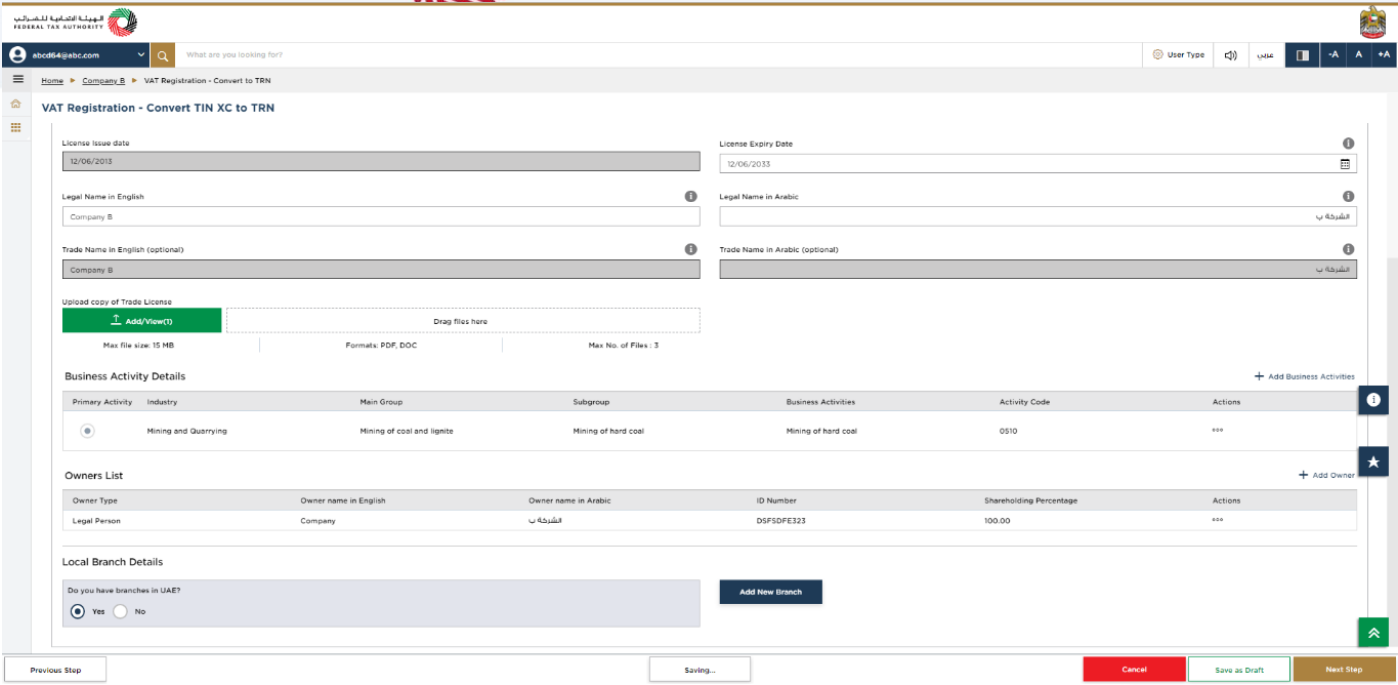This screenshot has width=1398, height=685.
Task: Click Previous Step
Action: click(56, 670)
